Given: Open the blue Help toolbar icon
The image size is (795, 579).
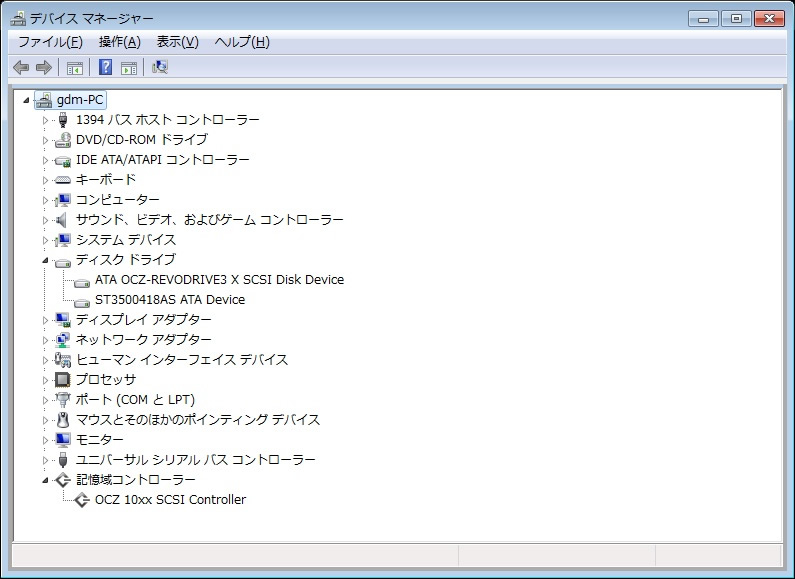Looking at the screenshot, I should coord(105,67).
